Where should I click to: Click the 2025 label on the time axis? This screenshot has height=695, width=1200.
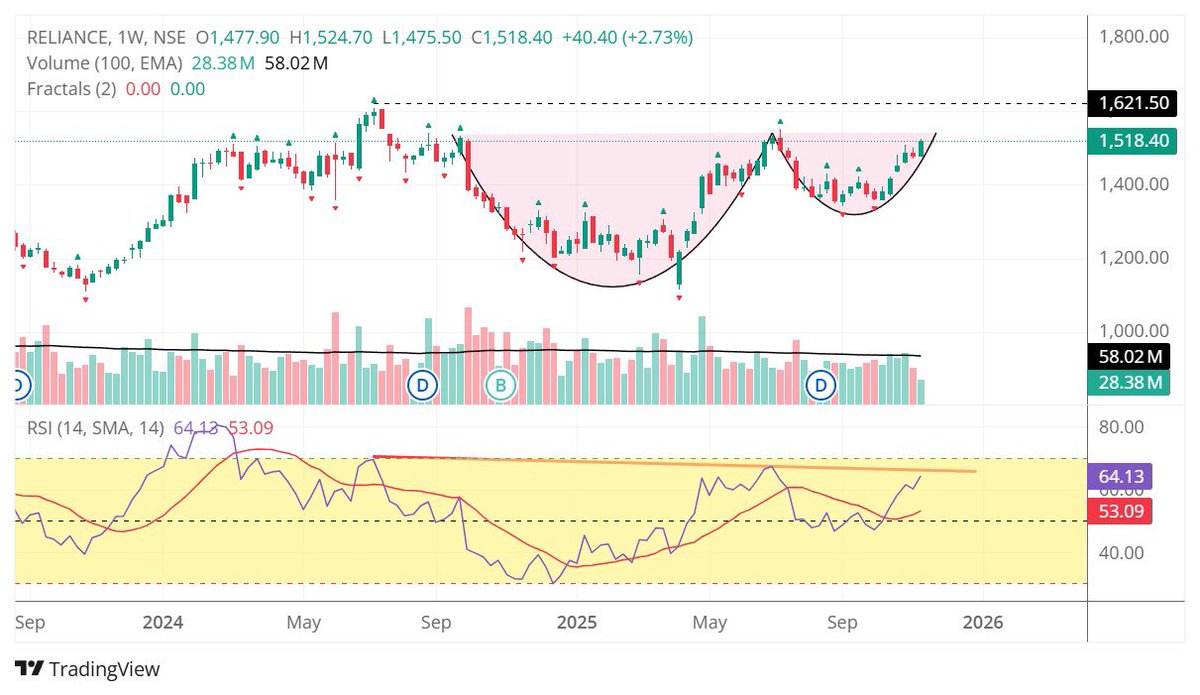tap(577, 623)
